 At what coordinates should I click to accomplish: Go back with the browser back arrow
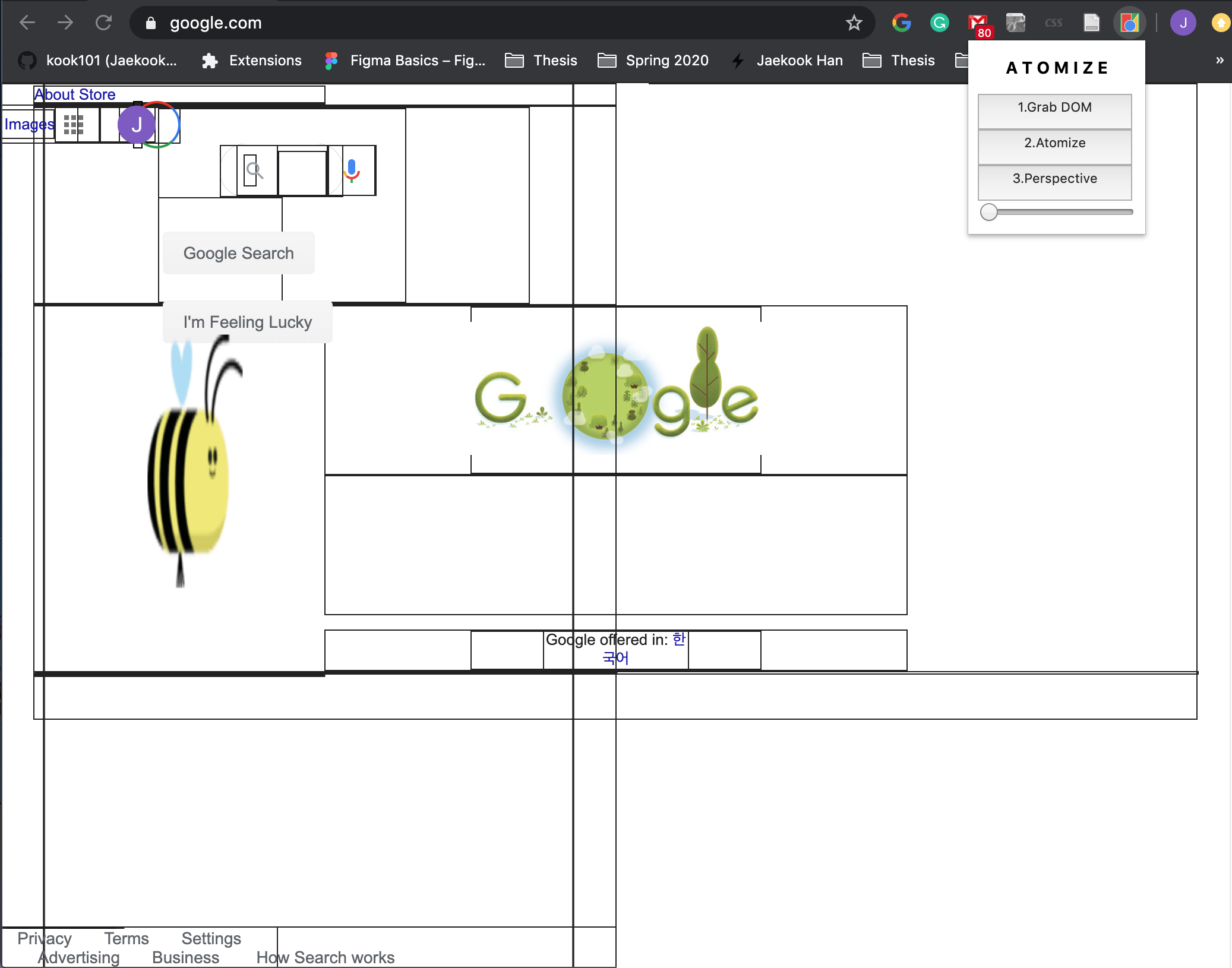27,23
